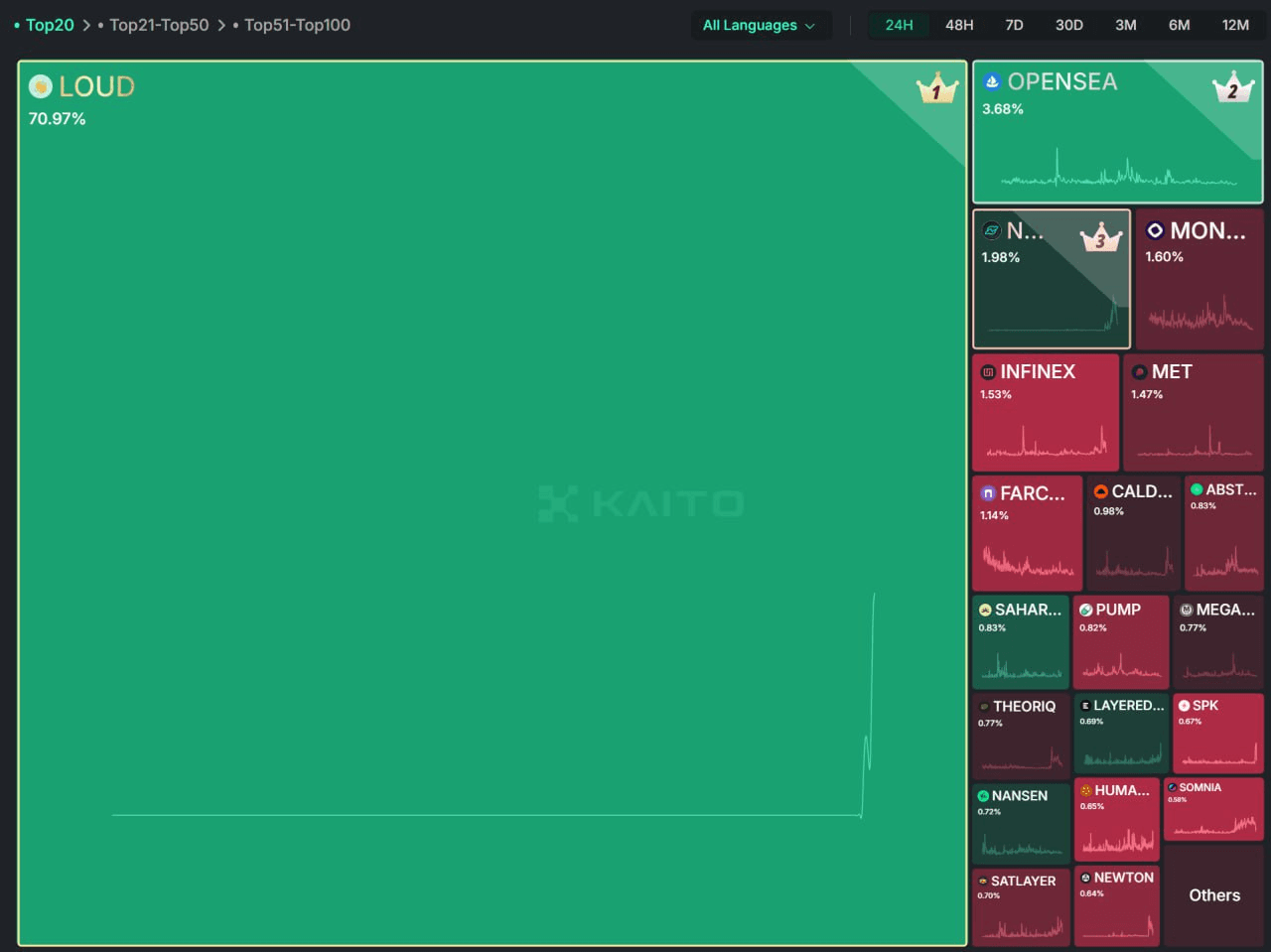
Task: Open the LOUD token name
Action: pos(96,87)
